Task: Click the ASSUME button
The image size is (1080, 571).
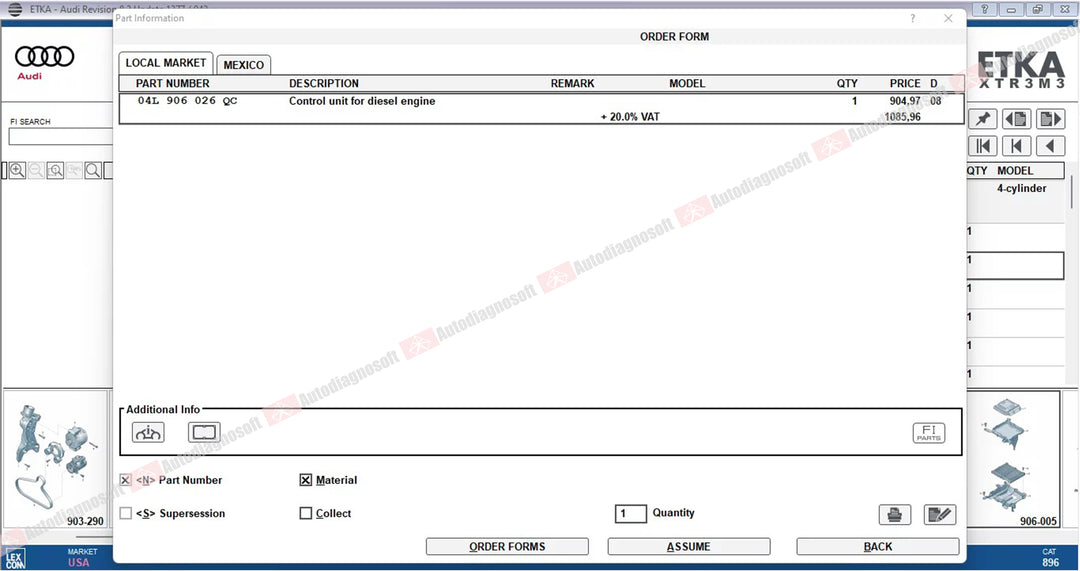Action: (x=689, y=546)
